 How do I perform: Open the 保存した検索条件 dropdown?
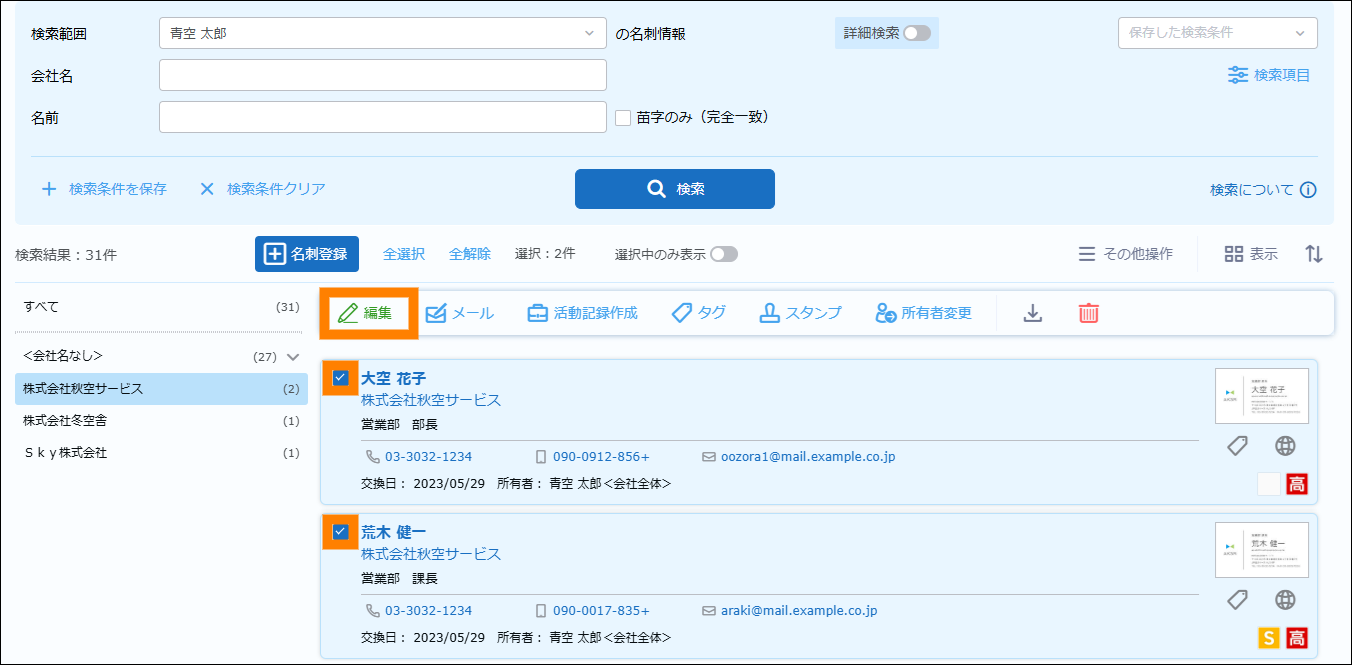point(1217,33)
